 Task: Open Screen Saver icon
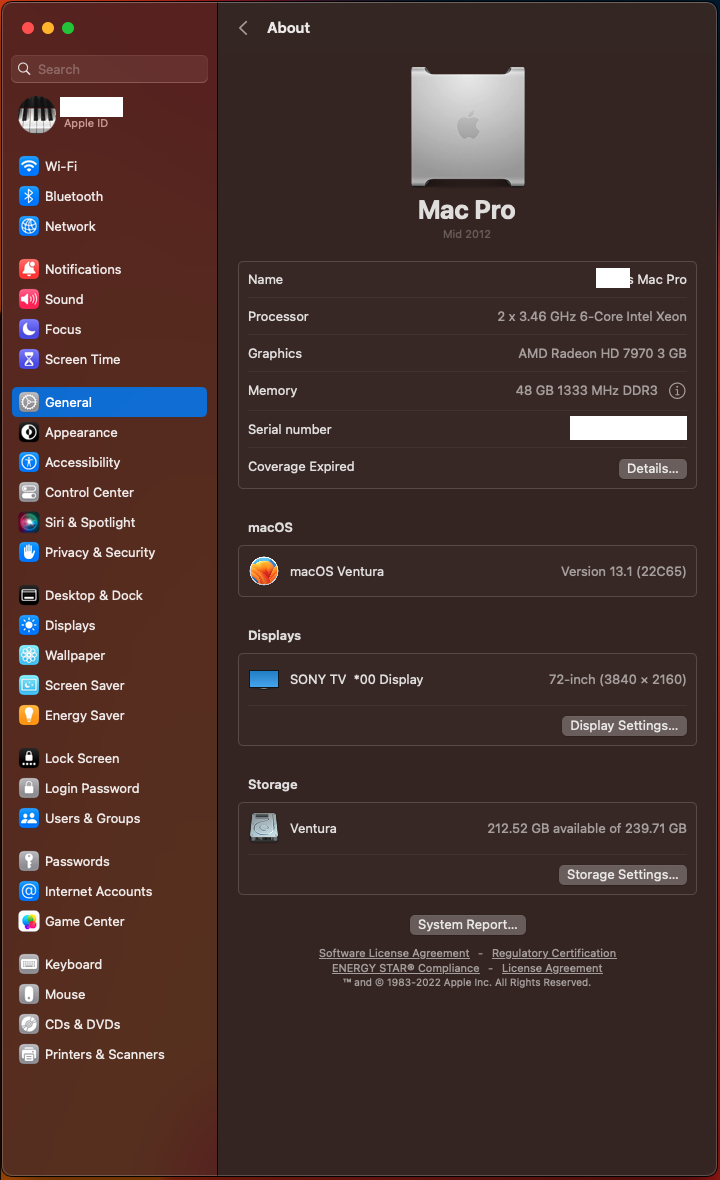(x=29, y=686)
